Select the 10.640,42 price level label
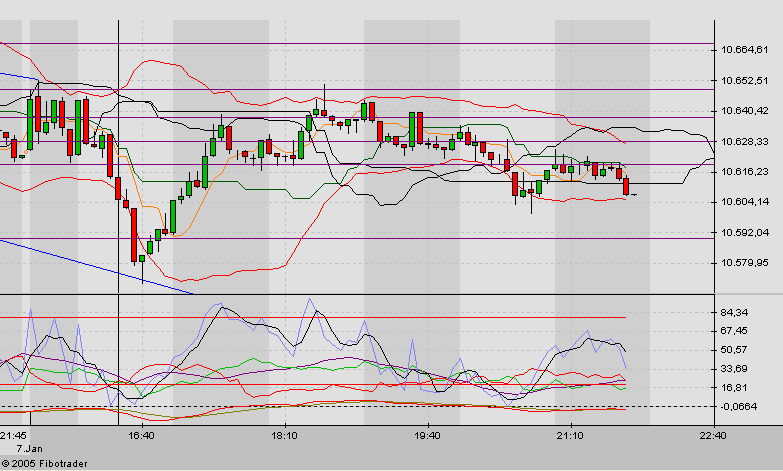 (x=744, y=111)
